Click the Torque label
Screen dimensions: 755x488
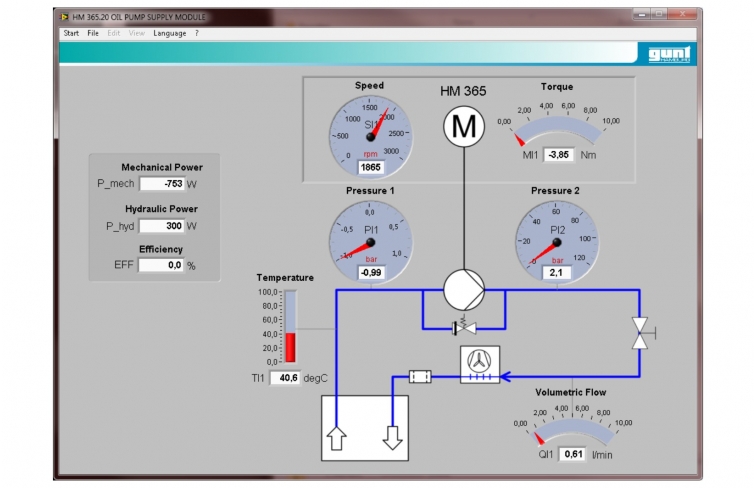pyautogui.click(x=557, y=87)
